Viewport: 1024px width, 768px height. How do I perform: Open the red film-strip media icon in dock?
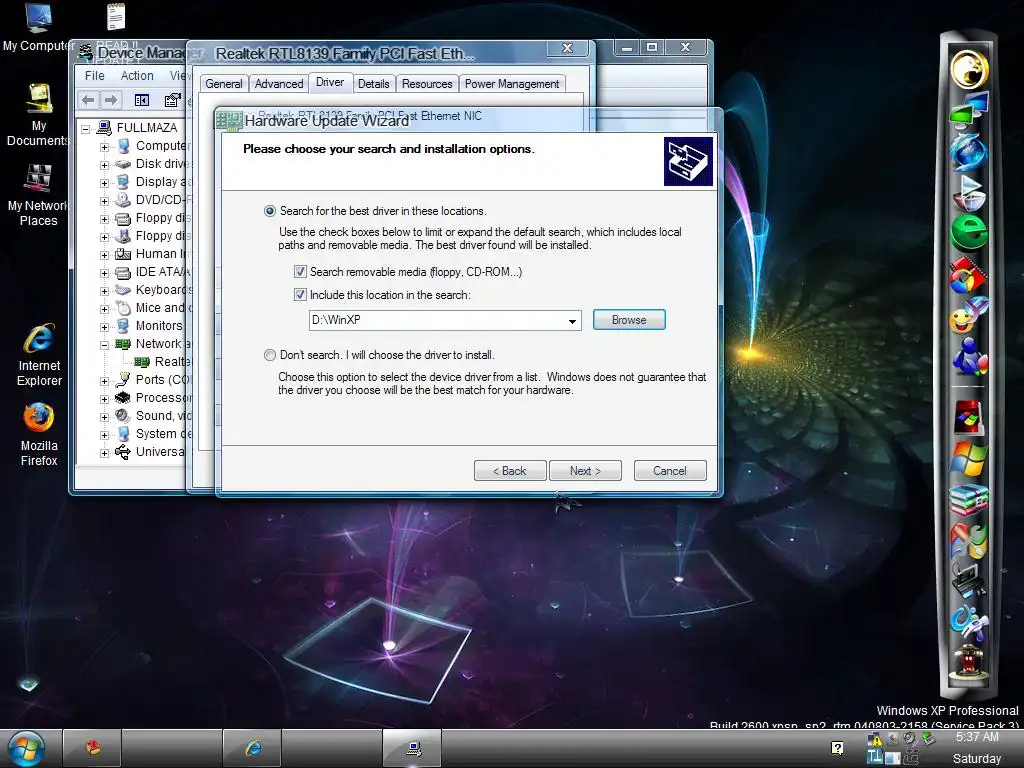(x=968, y=276)
